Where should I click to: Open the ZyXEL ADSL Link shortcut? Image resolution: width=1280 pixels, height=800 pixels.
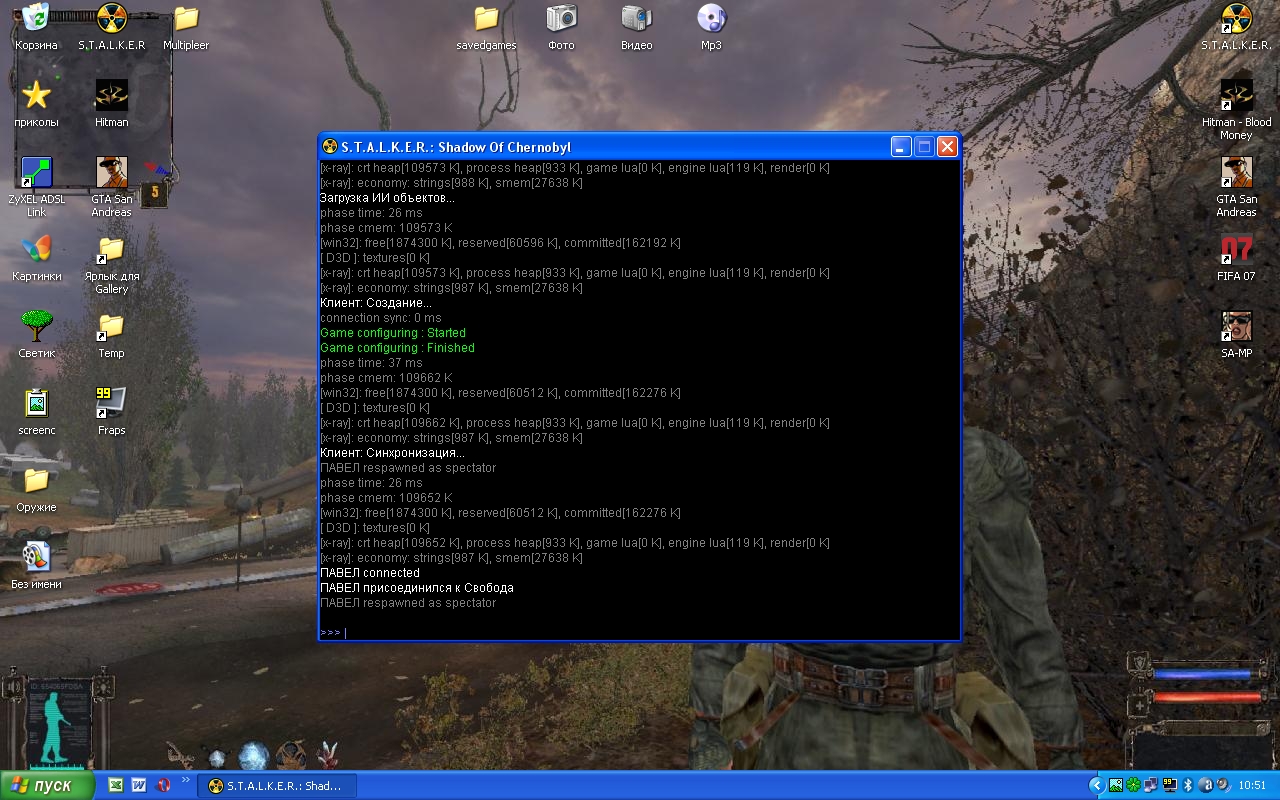point(36,187)
